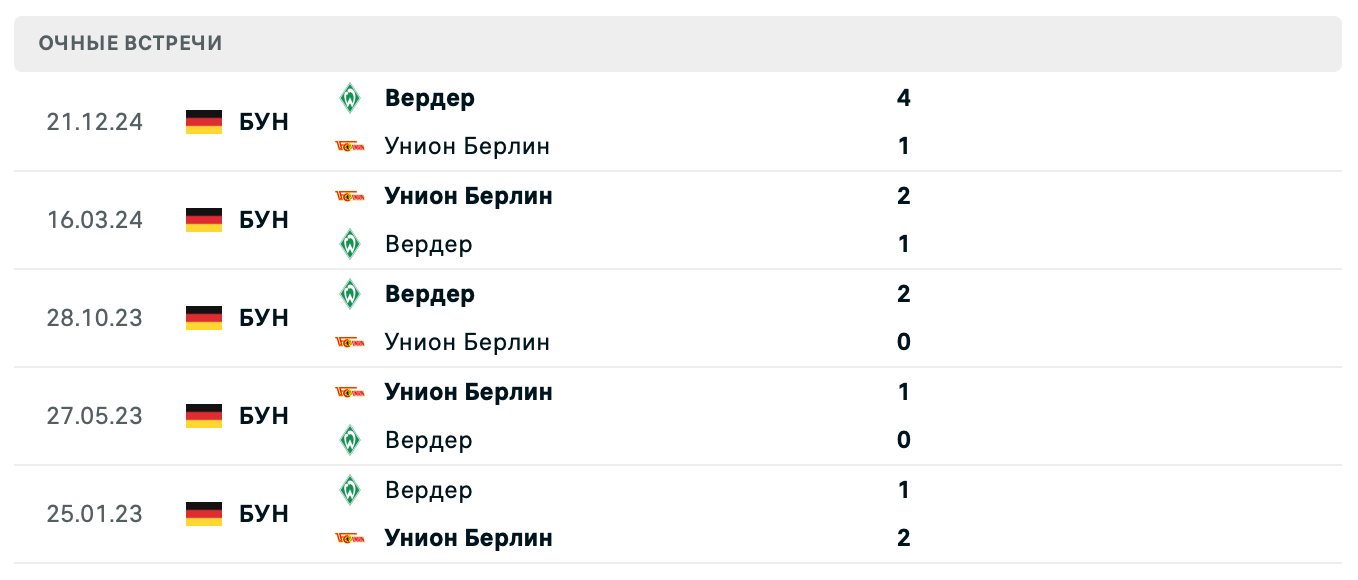Click Werder crest in 16.03.24 match
Image resolution: width=1358 pixels, height=580 pixels.
pyautogui.click(x=349, y=244)
